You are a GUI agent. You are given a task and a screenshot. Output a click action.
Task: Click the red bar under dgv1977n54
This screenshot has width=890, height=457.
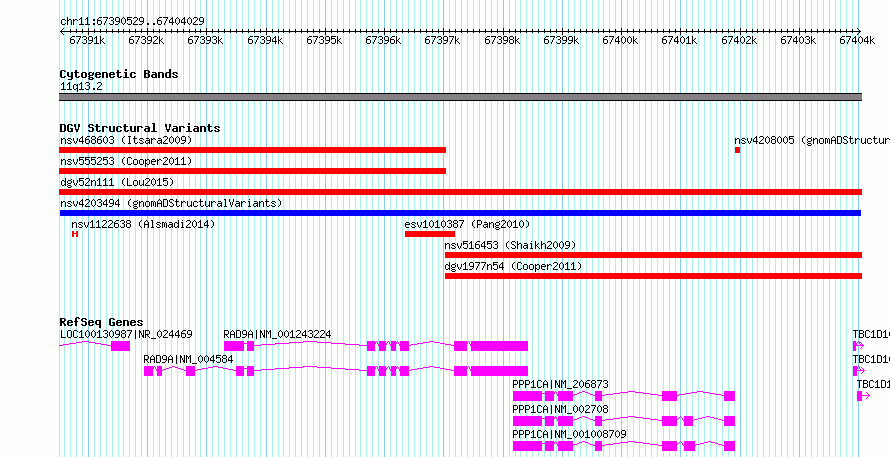click(x=654, y=276)
